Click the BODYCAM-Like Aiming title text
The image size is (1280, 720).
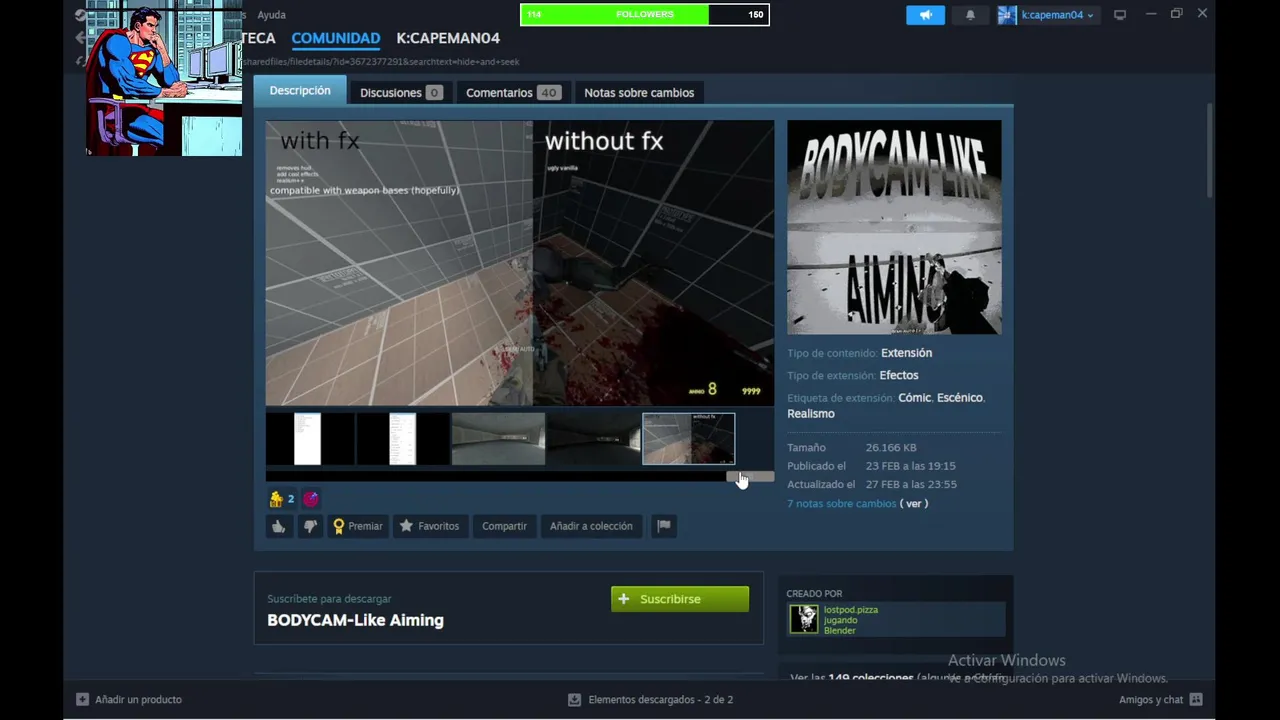click(x=355, y=620)
